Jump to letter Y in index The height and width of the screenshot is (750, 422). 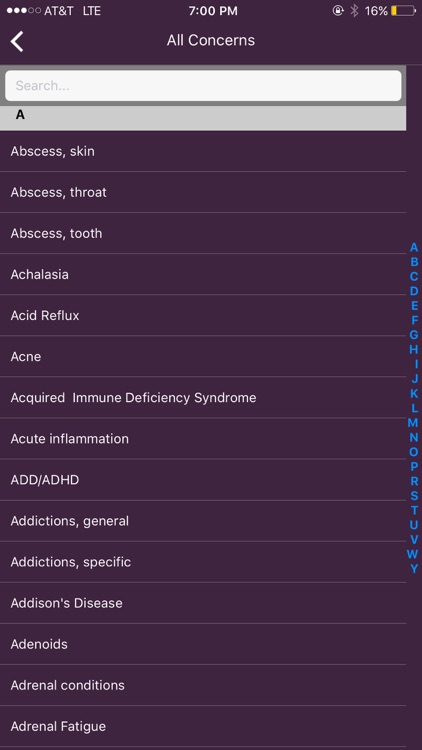click(x=414, y=569)
